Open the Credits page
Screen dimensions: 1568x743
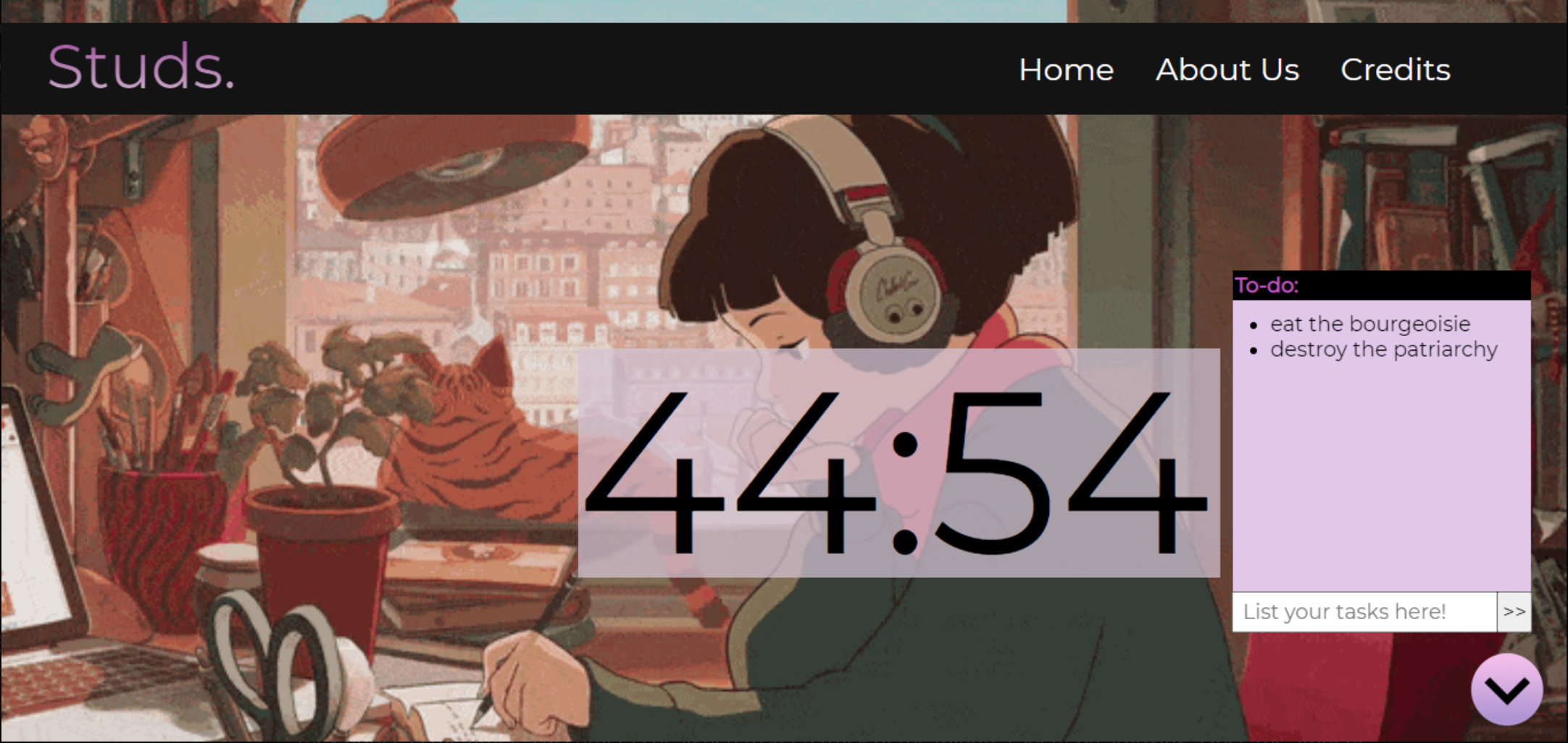tap(1396, 70)
